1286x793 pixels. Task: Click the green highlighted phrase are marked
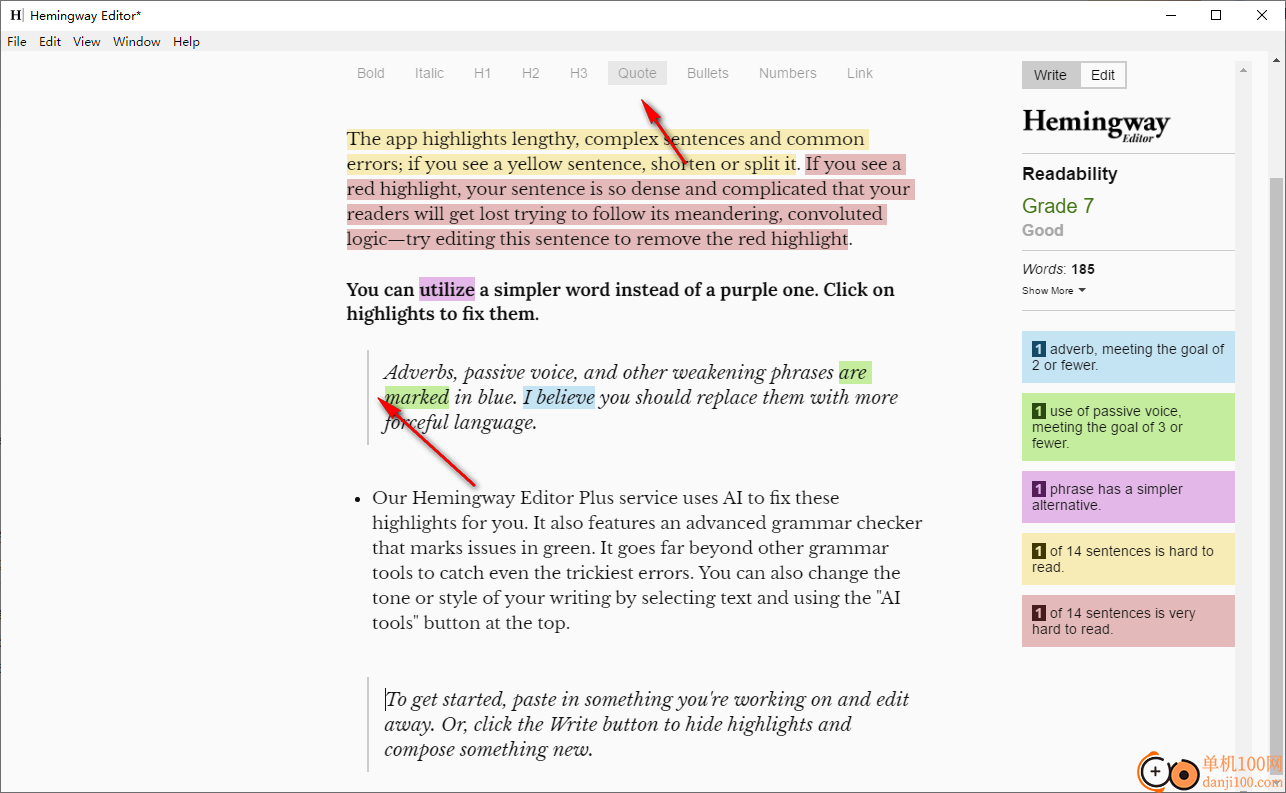click(x=417, y=397)
